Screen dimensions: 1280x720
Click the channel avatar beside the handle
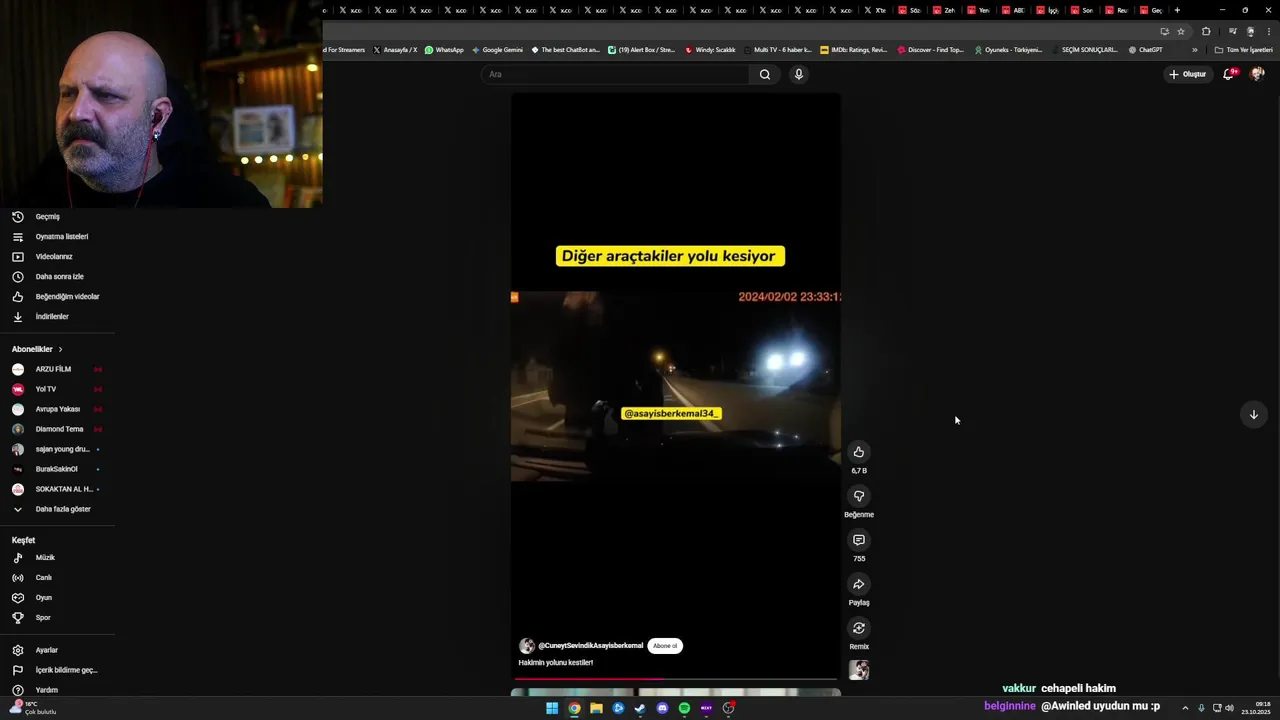coord(527,646)
